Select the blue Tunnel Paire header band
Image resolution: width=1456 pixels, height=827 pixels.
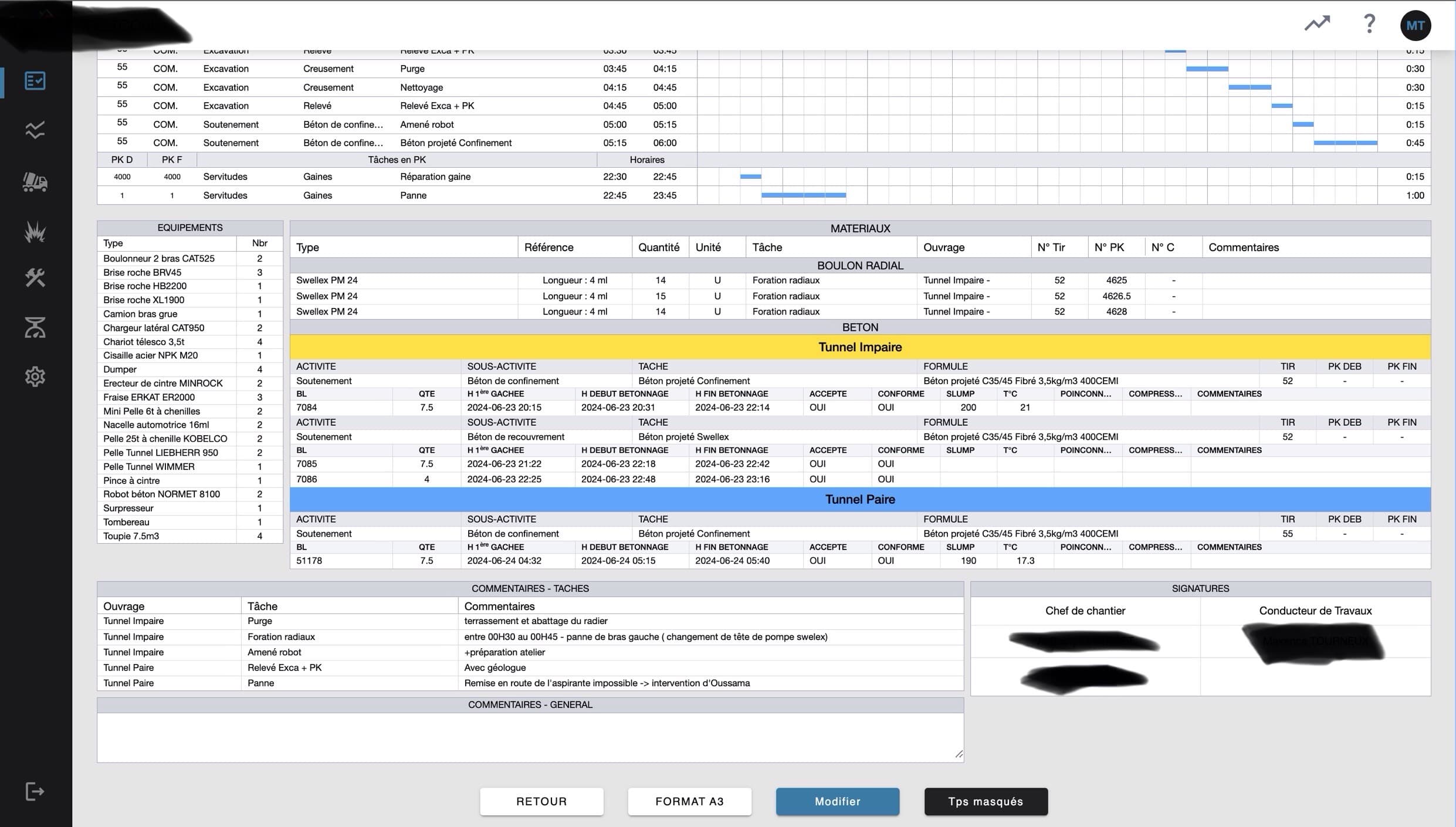point(860,499)
